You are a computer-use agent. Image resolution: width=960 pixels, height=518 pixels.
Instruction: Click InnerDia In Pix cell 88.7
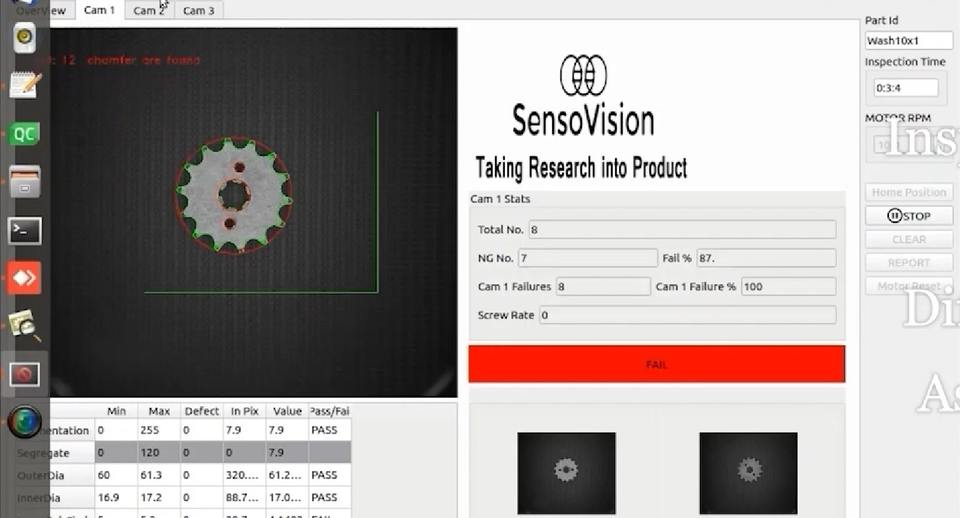point(244,498)
